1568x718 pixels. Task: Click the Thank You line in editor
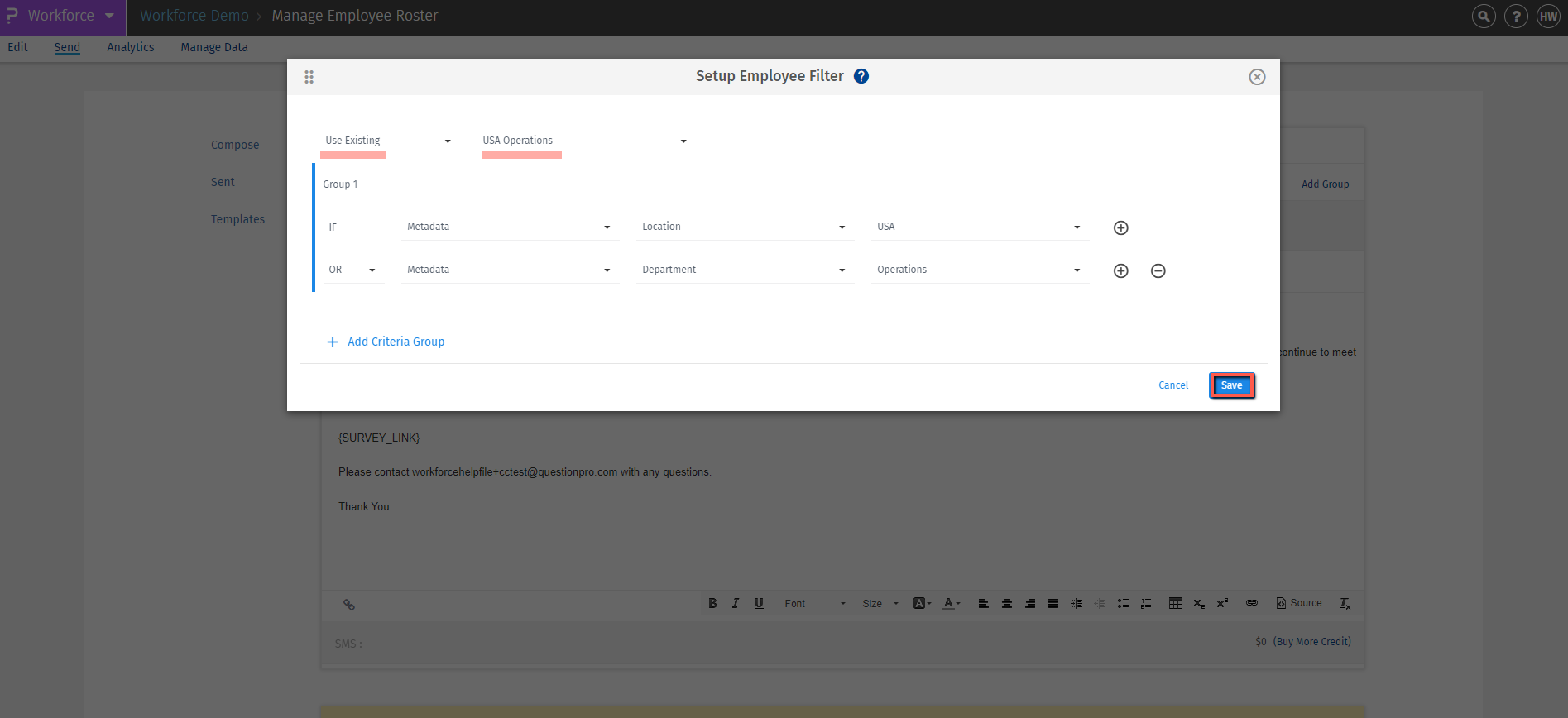364,507
